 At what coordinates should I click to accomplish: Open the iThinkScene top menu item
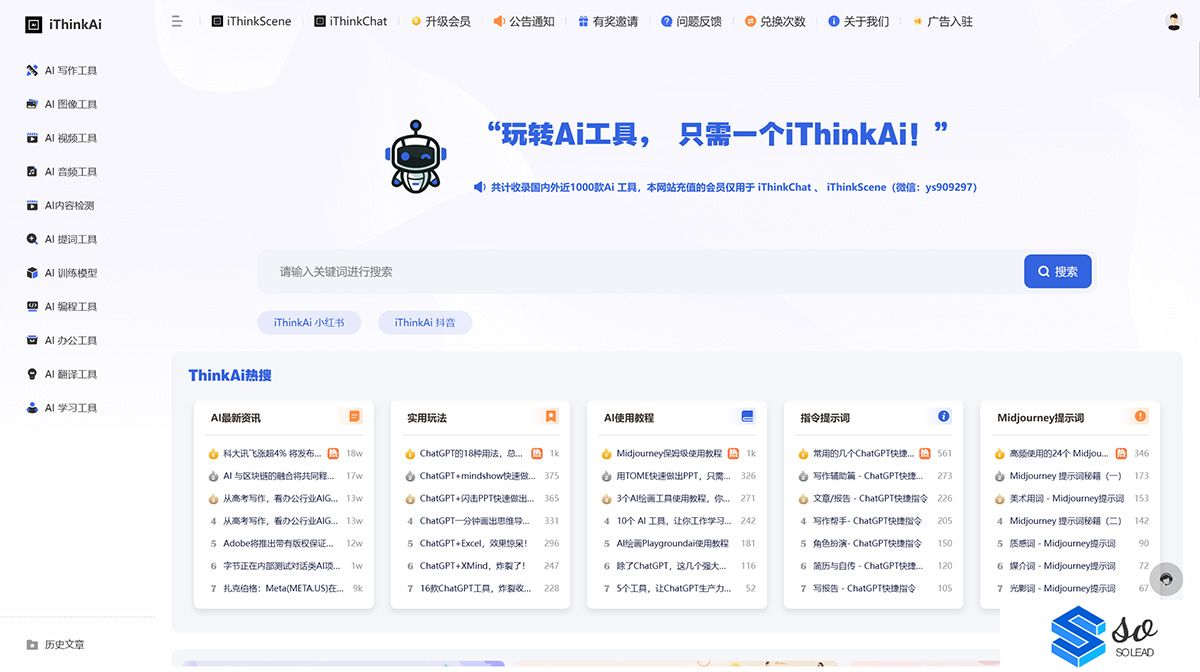pos(251,21)
